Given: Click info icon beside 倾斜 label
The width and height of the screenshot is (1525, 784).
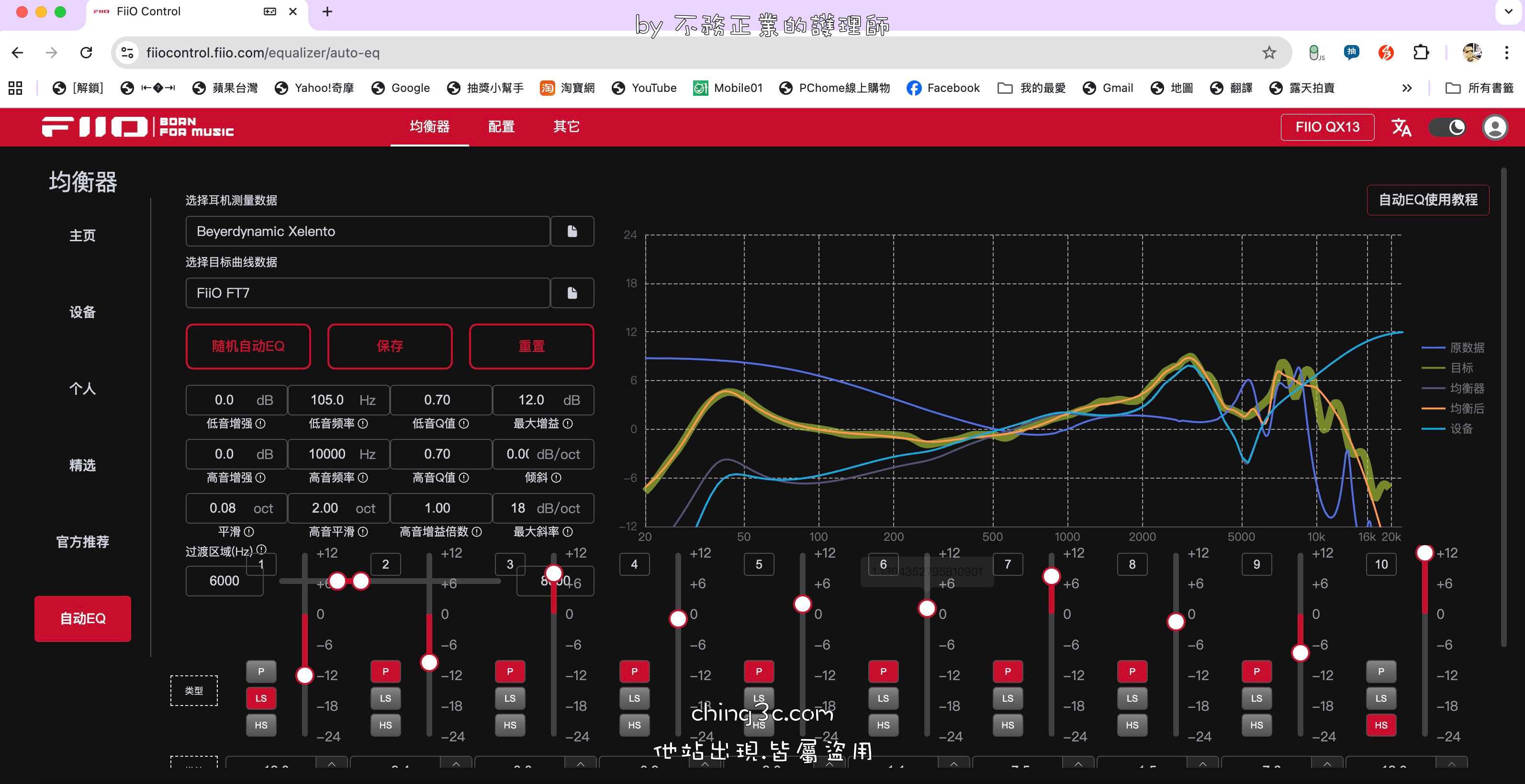Looking at the screenshot, I should coord(556,477).
